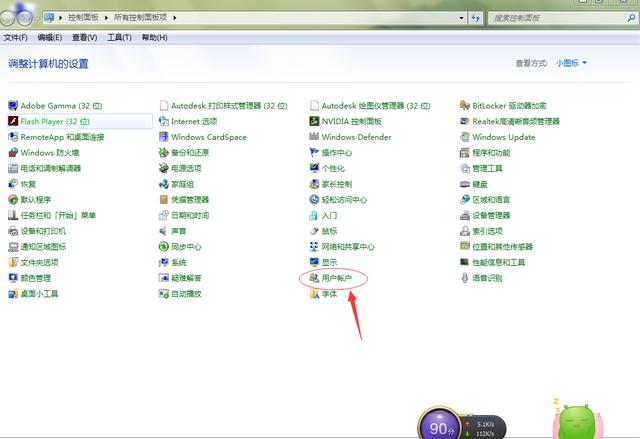Open Internet 选项
Viewport: 640px width, 439px height.
(x=188, y=121)
